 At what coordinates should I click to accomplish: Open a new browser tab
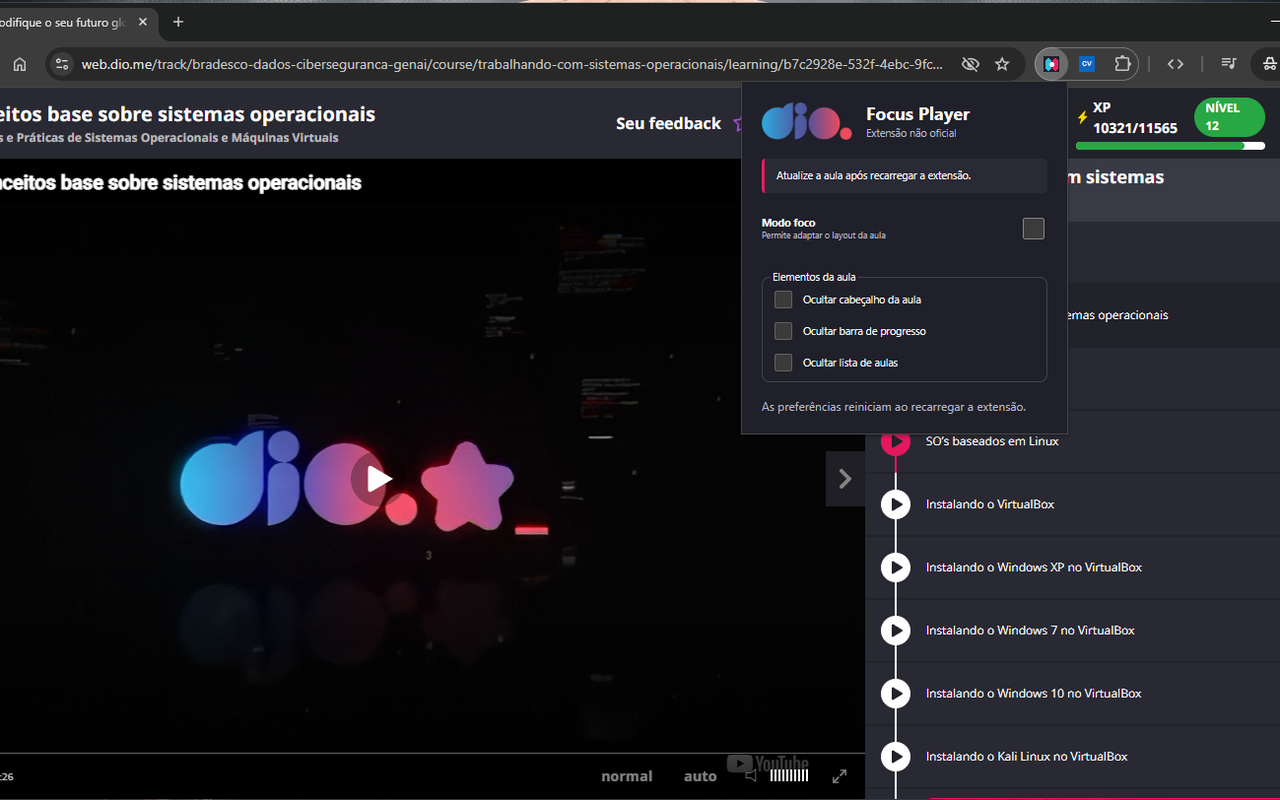pyautogui.click(x=178, y=21)
